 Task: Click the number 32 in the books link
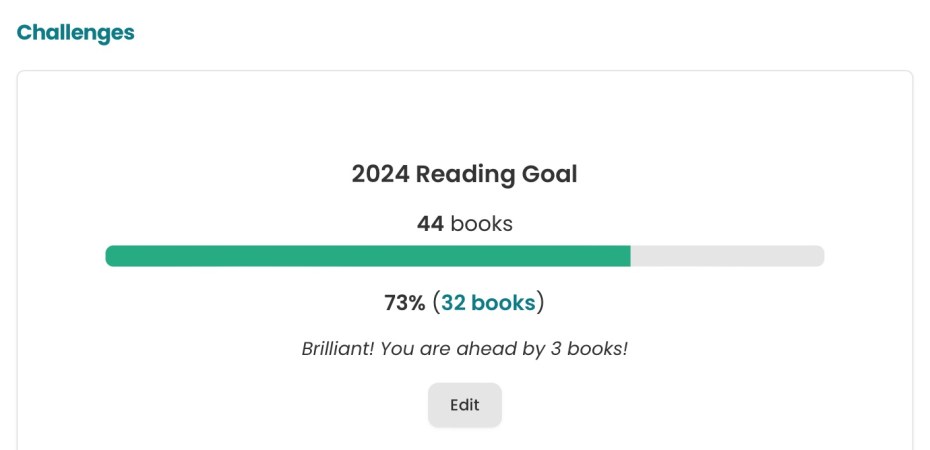click(x=454, y=302)
